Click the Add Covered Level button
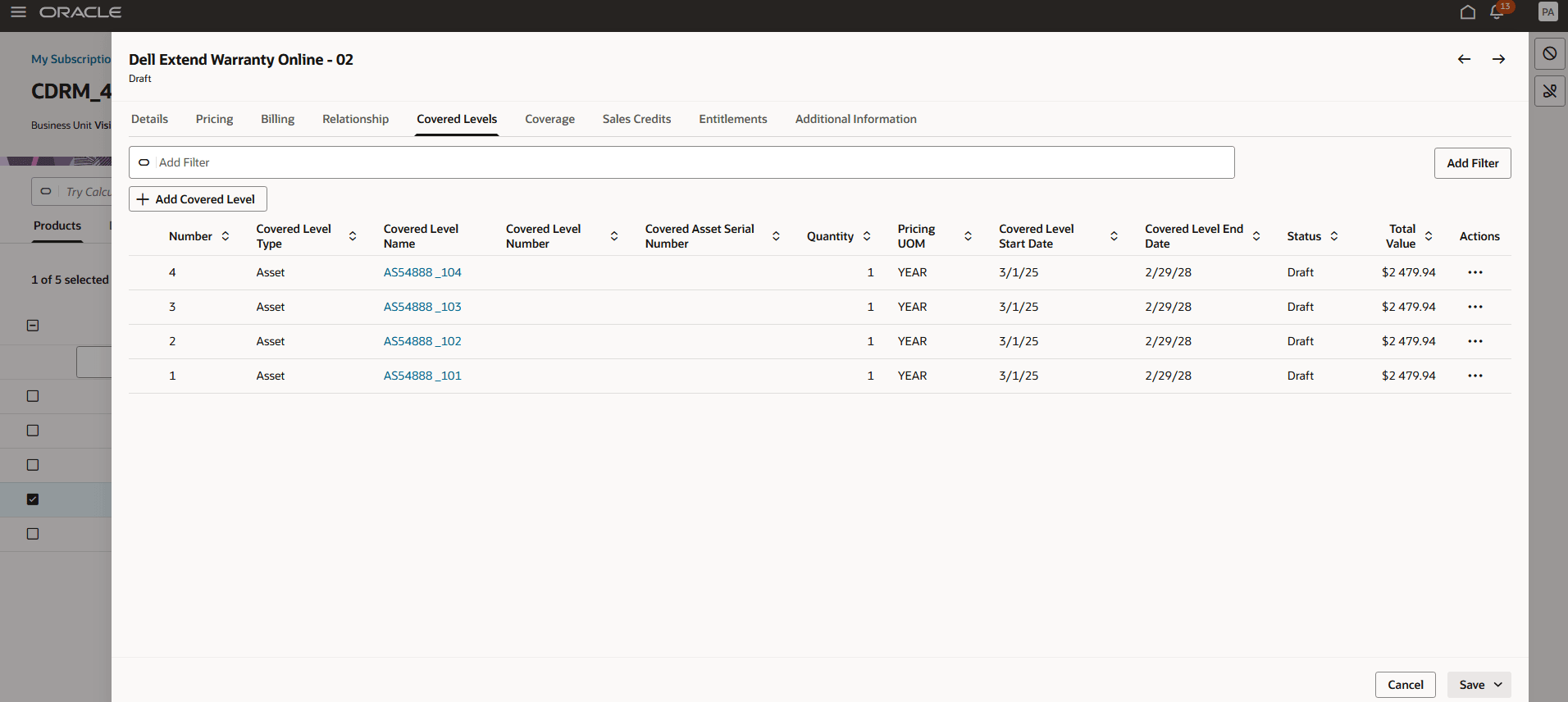The width and height of the screenshot is (1568, 702). 198,199
